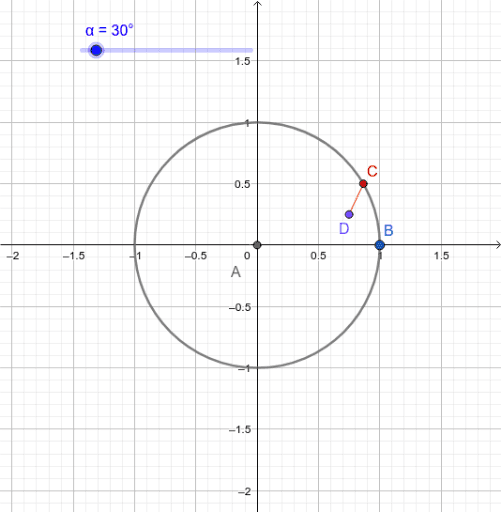The width and height of the screenshot is (501, 512).
Task: Select red point C on the circle
Action: coord(363,184)
